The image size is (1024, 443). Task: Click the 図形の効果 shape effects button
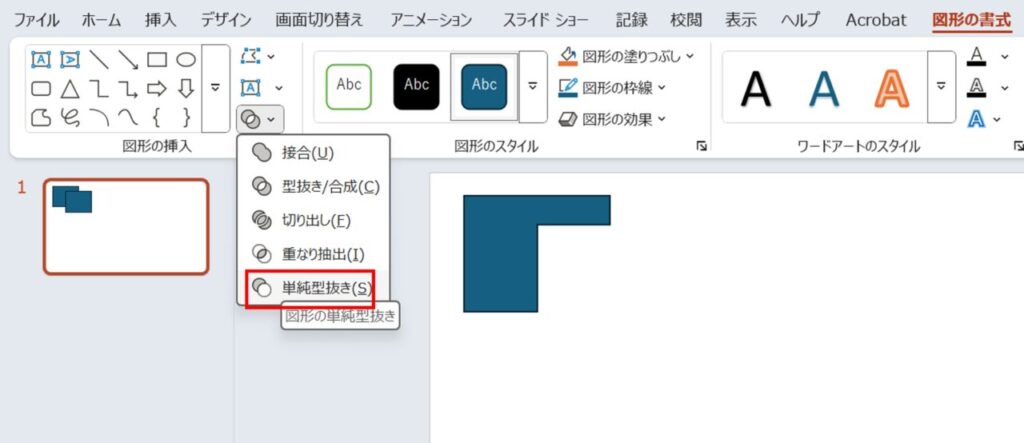(604, 119)
